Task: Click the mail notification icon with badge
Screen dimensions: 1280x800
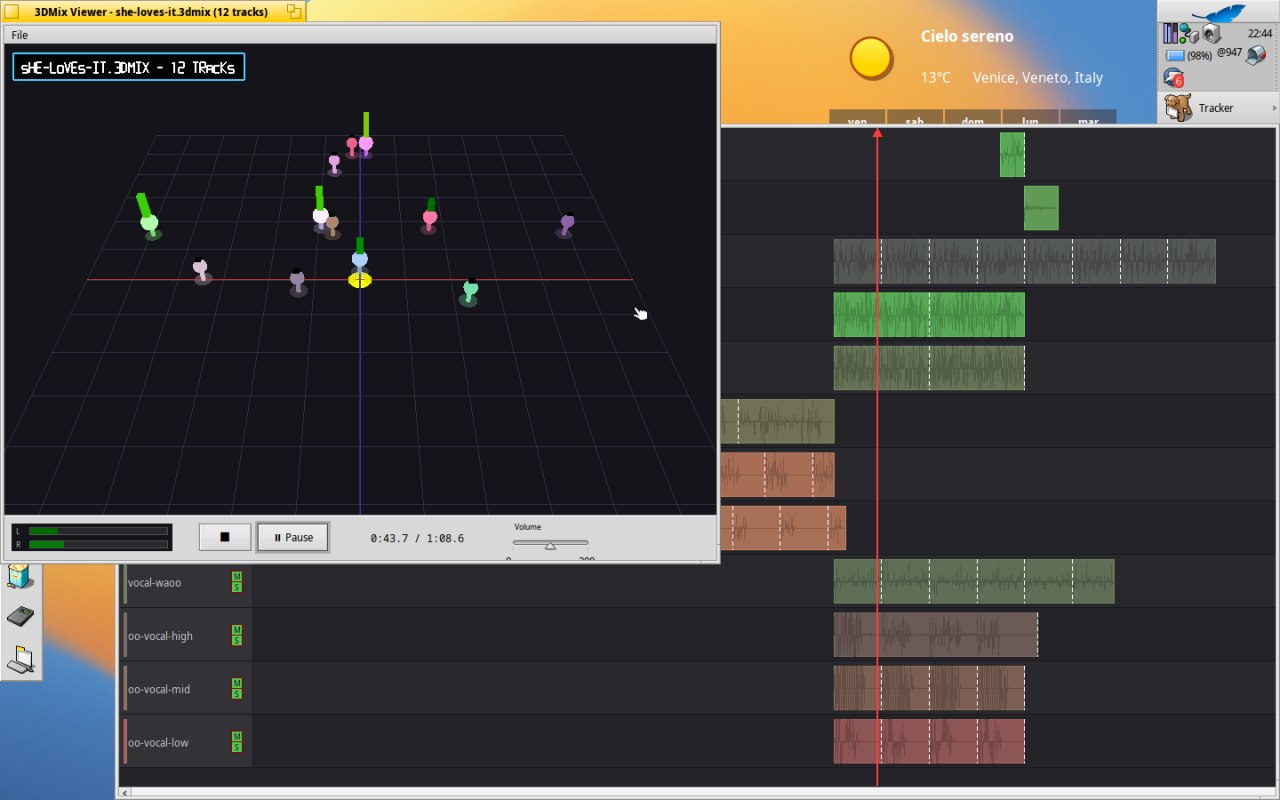Action: coord(1174,78)
